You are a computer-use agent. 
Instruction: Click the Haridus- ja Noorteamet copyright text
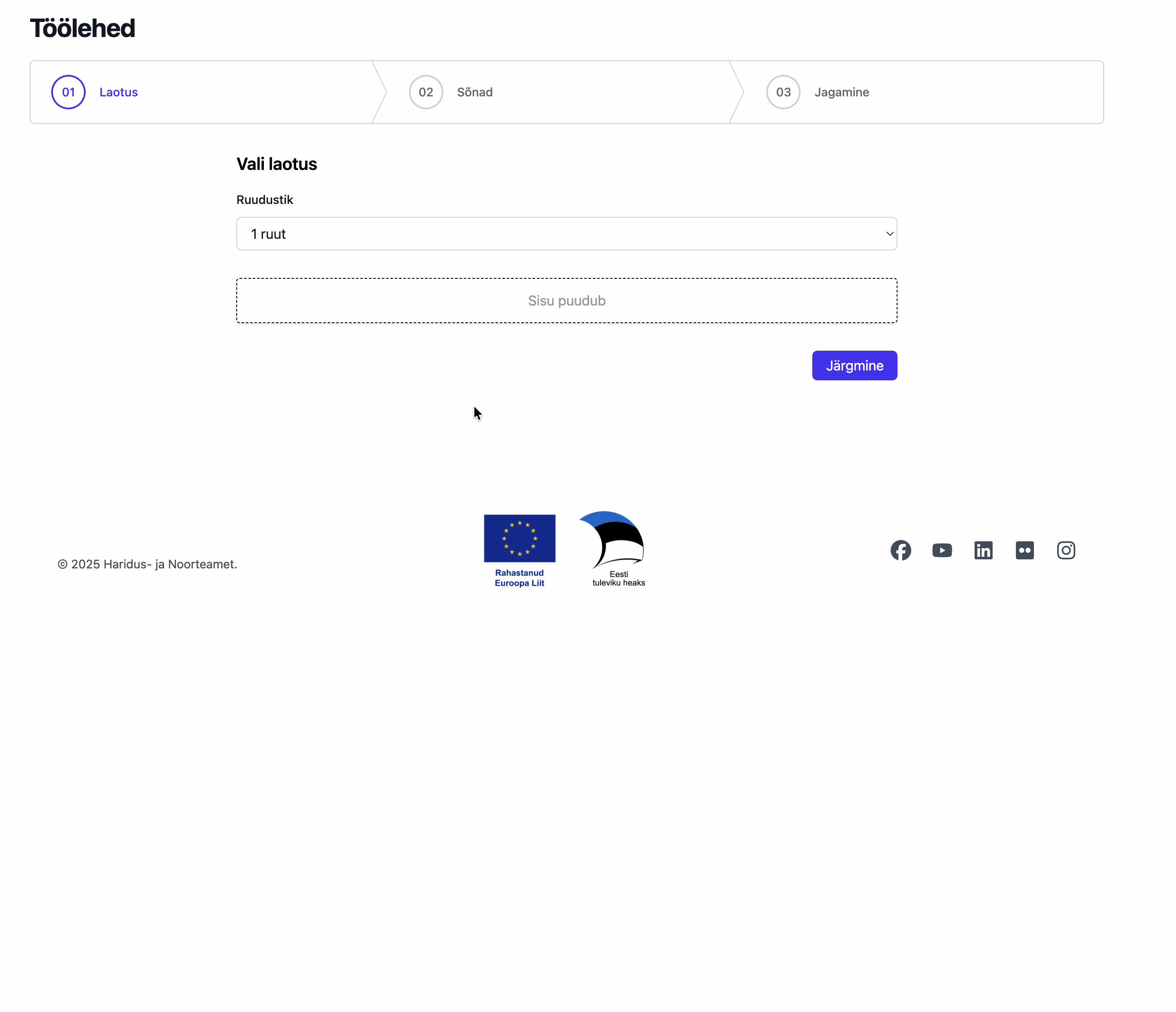pos(148,565)
